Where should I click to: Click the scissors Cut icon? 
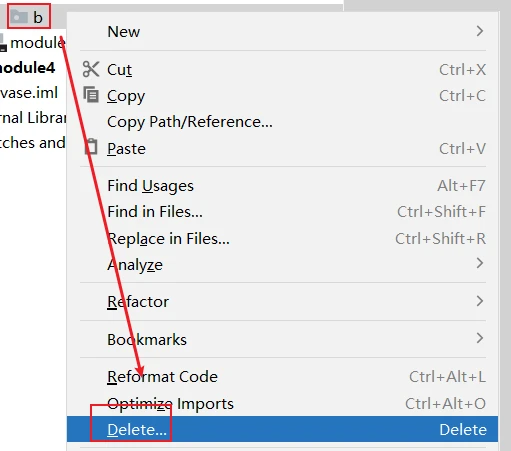[91, 69]
